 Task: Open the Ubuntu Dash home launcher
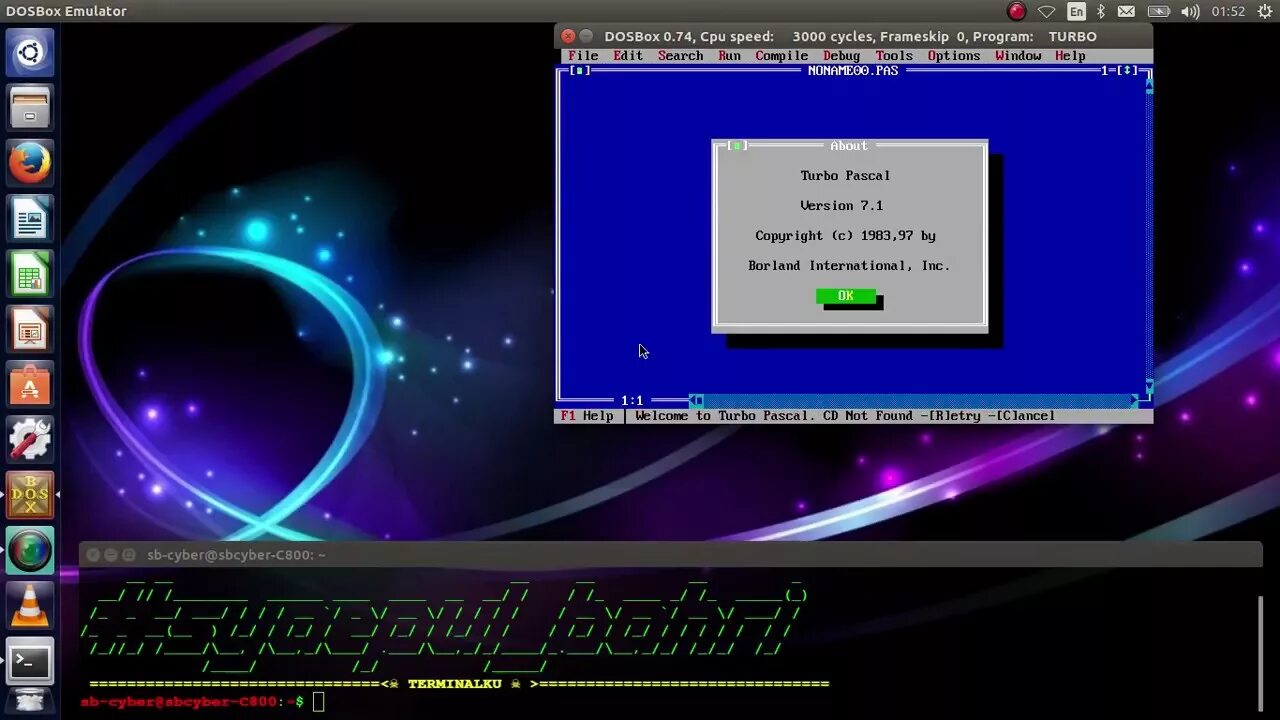point(30,52)
